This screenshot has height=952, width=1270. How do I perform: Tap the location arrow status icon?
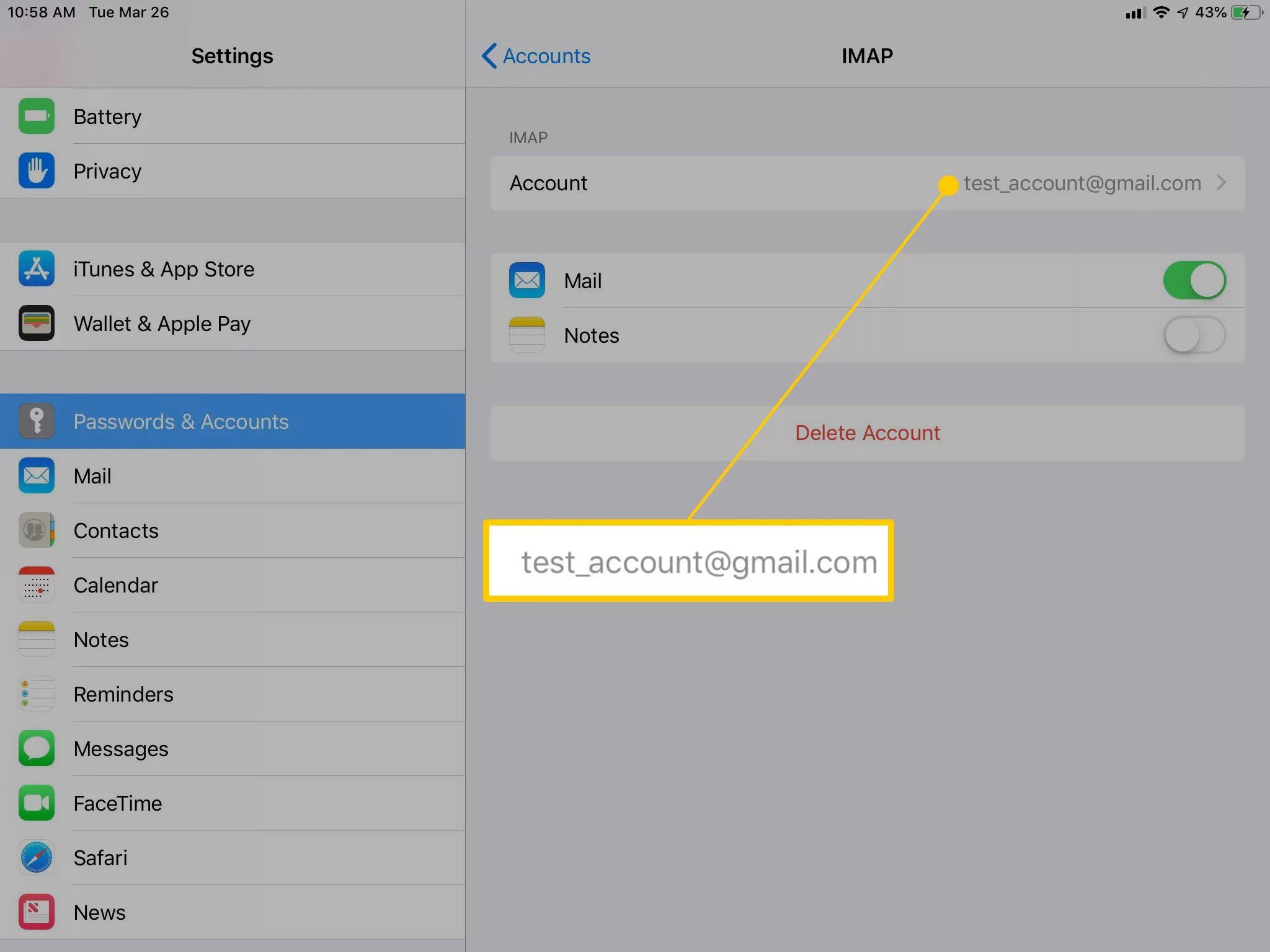(x=1183, y=12)
